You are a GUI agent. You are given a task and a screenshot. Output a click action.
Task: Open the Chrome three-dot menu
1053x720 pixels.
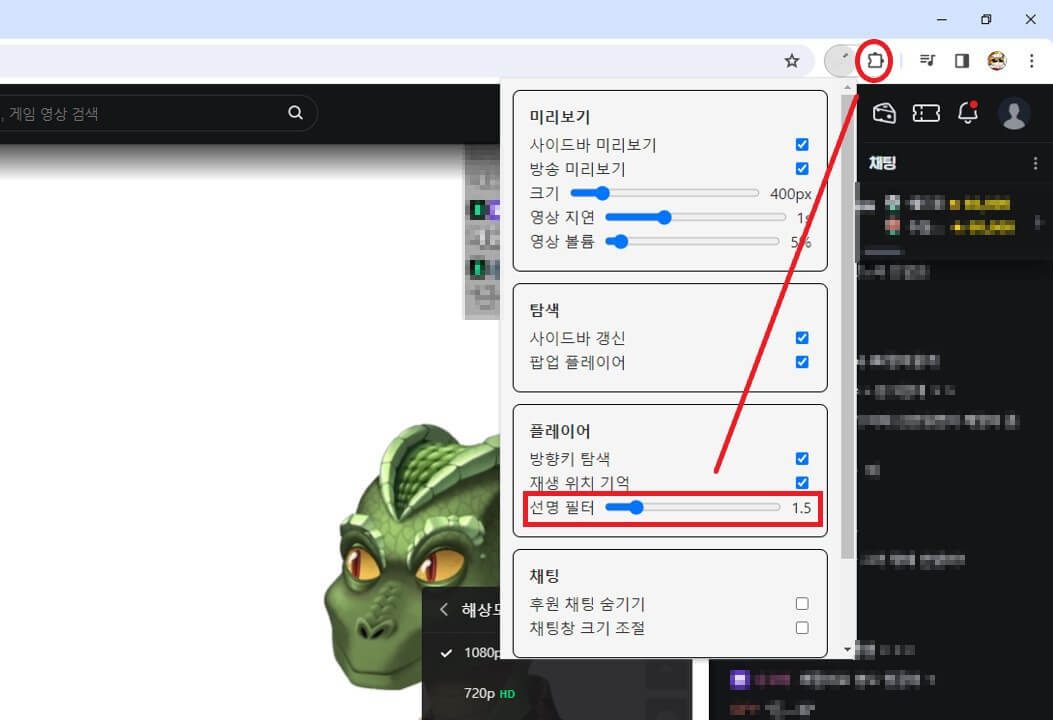[x=1032, y=61]
